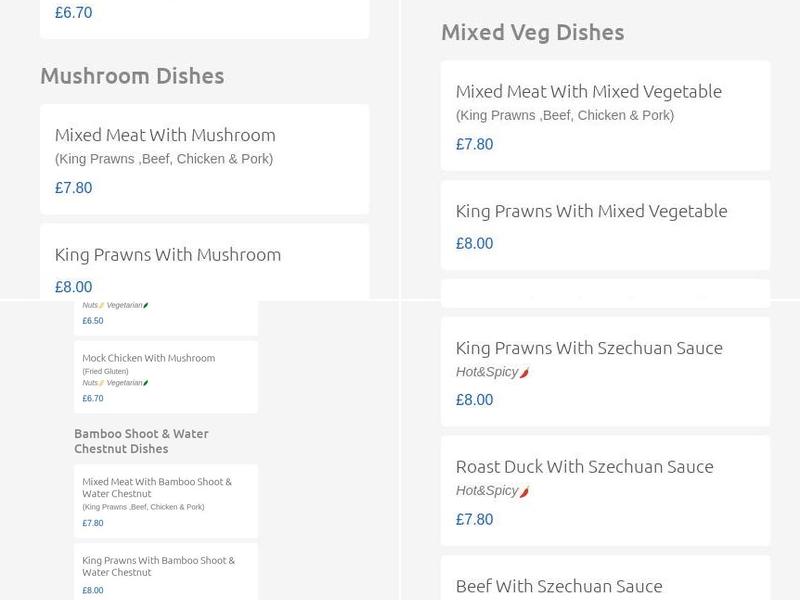Click the Mushroom Dishes section header
The height and width of the screenshot is (600, 800).
[133, 76]
